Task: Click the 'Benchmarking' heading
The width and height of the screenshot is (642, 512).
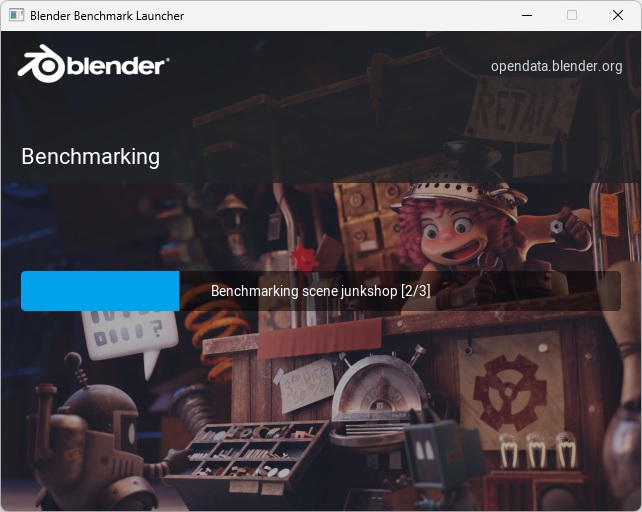Action: click(x=90, y=157)
